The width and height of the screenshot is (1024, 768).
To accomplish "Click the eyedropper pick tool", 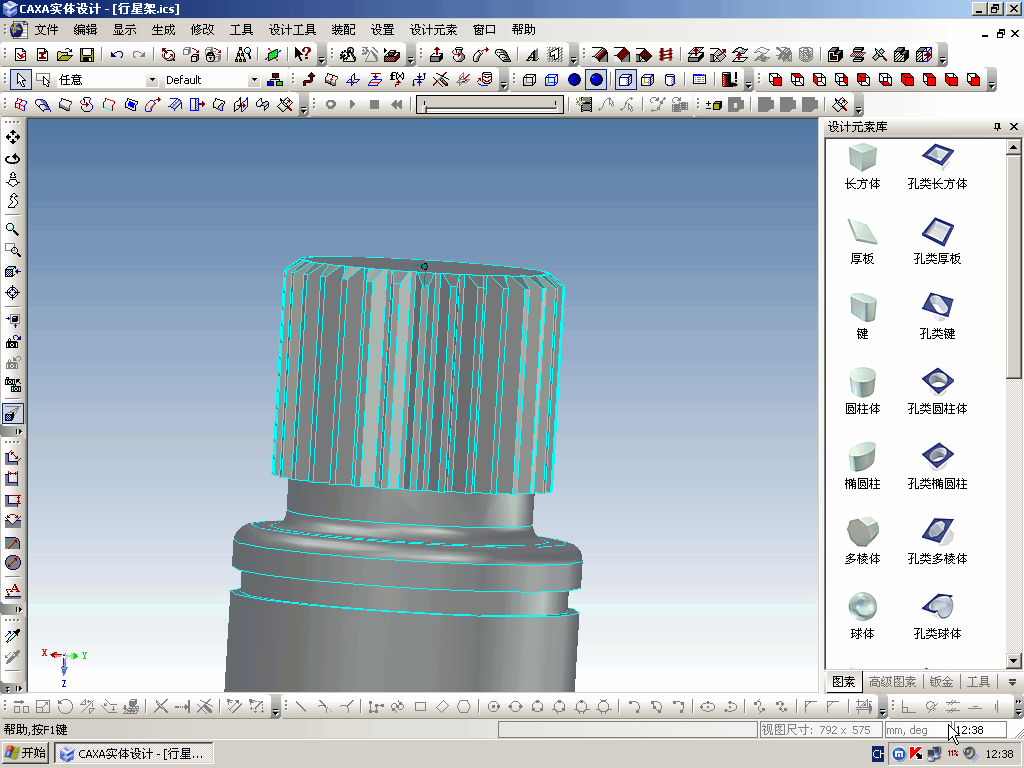I will (12, 635).
